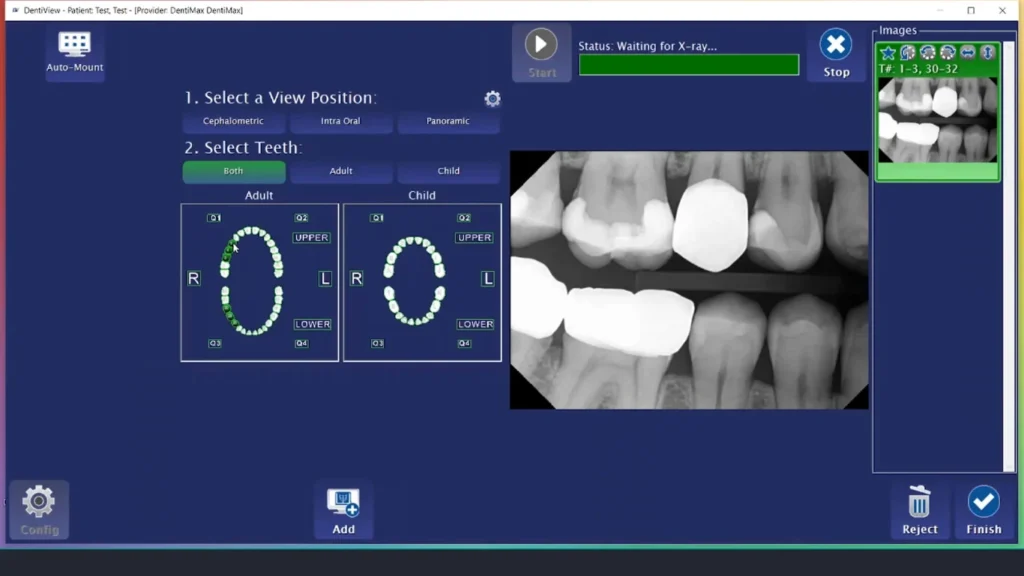Select Q4 quadrant in Adult chart

[301, 344]
